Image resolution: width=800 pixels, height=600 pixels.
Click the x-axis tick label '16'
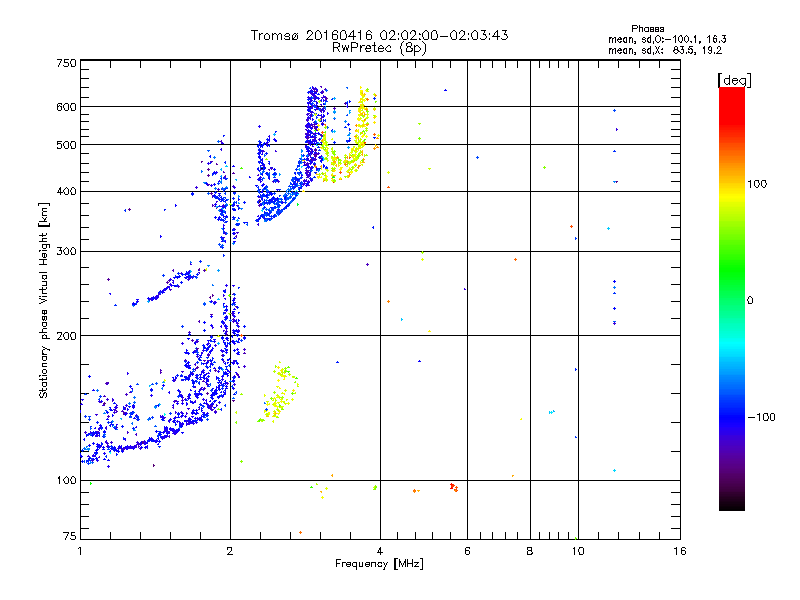coord(680,551)
